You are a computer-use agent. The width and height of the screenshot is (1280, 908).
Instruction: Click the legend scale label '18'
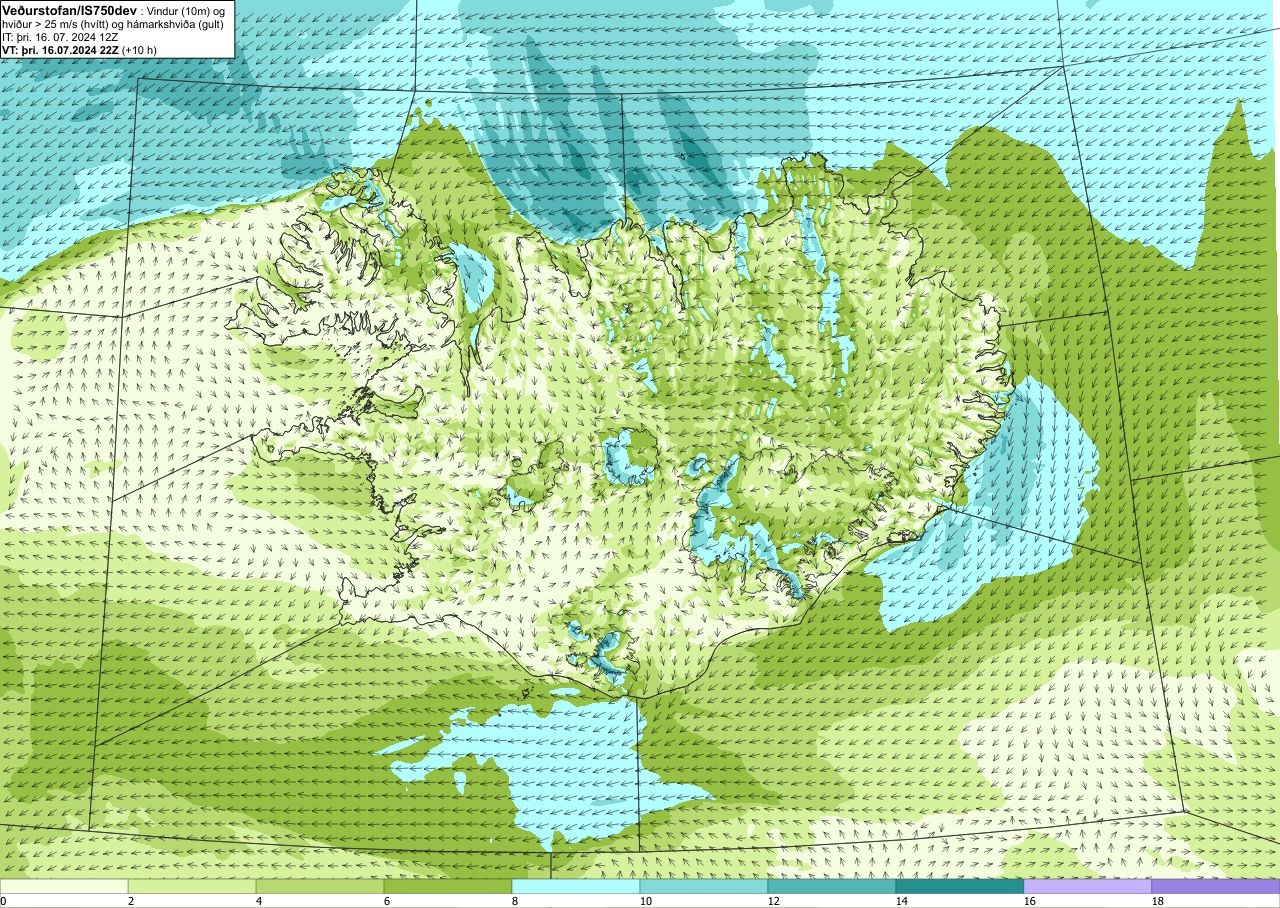1158,901
